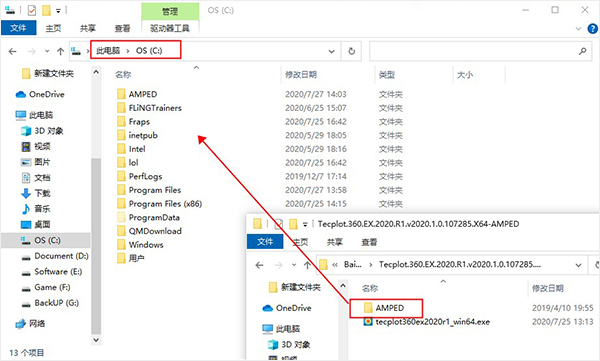Viewport: 600px width, 361px height.
Task: Select the Program Files folder
Action: [x=149, y=190]
